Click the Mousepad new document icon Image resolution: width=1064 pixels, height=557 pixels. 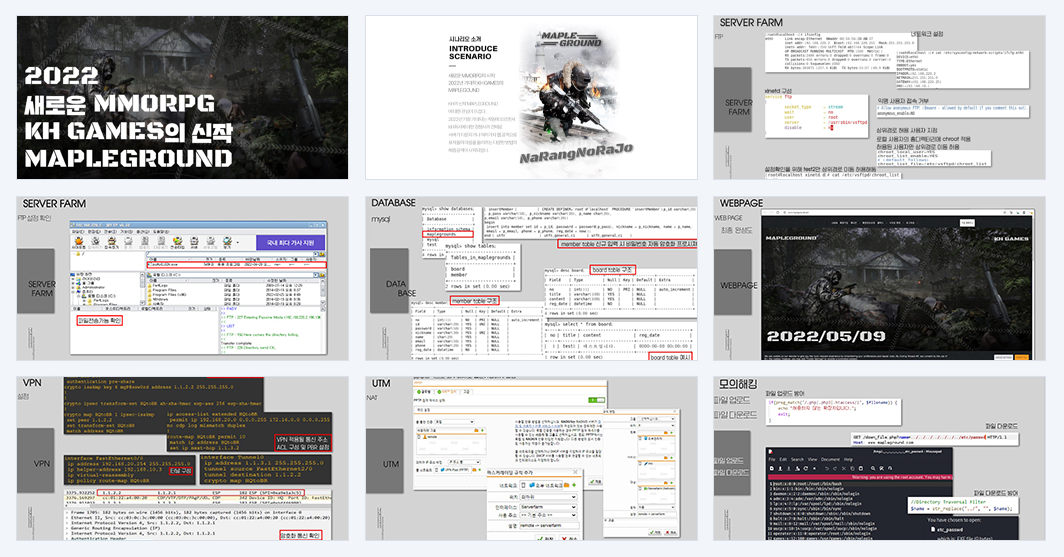[x=772, y=468]
